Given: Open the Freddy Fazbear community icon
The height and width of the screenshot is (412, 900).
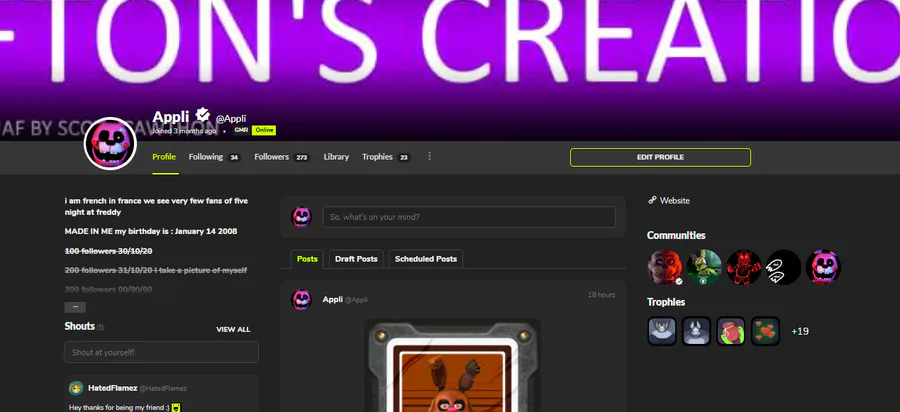Looking at the screenshot, I should tap(665, 267).
